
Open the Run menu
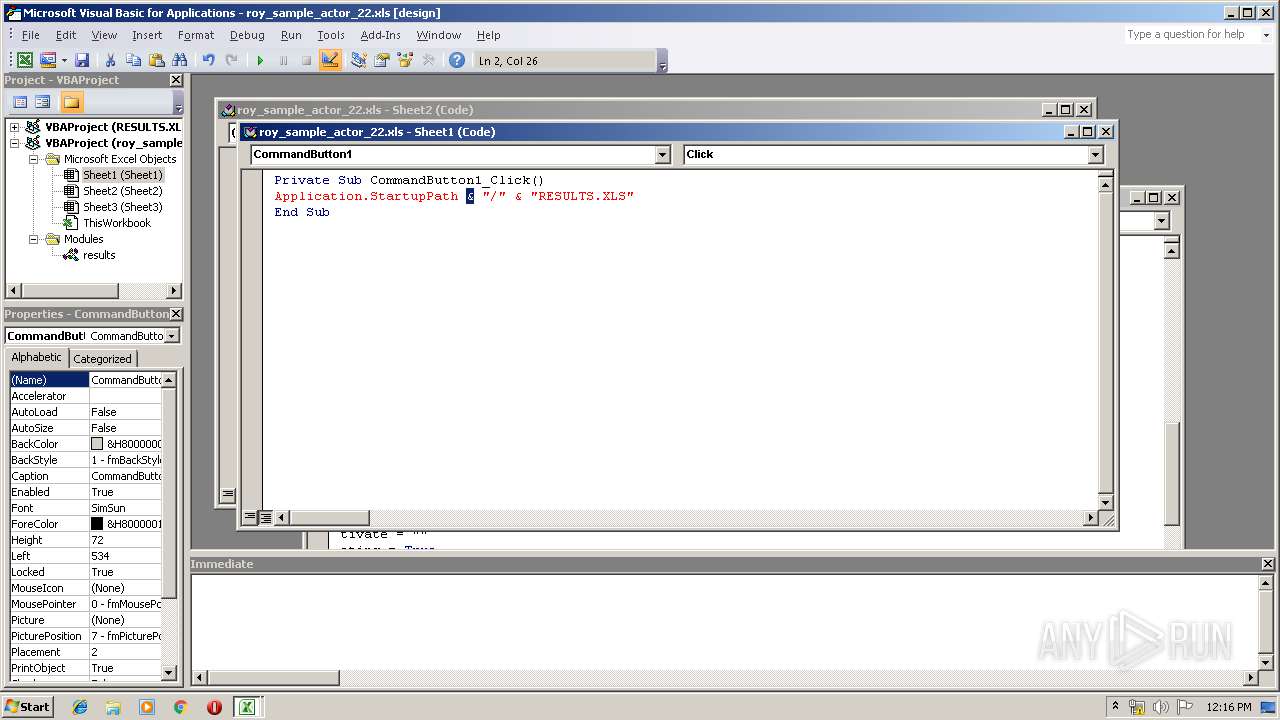click(291, 35)
